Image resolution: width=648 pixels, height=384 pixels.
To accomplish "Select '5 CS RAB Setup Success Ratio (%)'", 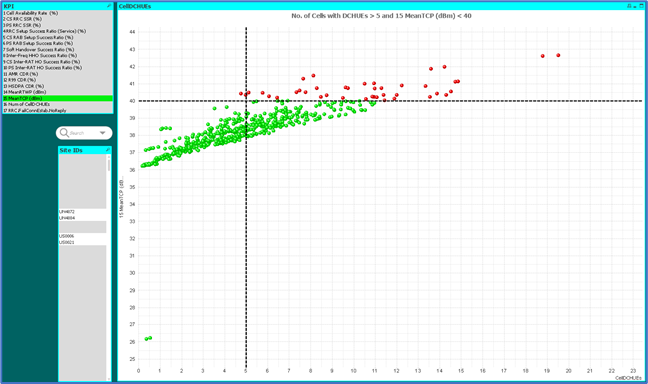I will click(57, 37).
